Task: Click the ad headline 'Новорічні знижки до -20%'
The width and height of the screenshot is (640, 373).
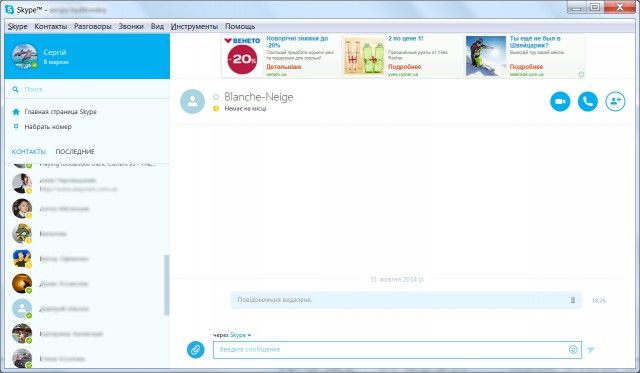Action: tap(297, 42)
